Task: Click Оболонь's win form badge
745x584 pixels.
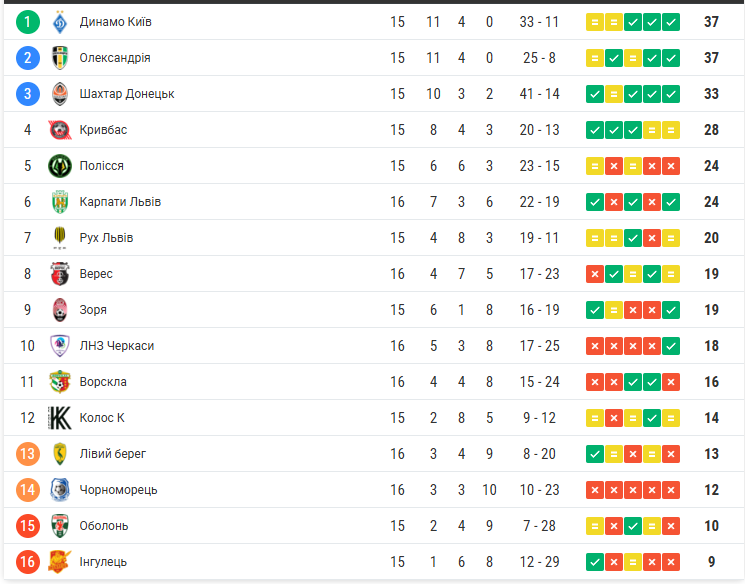Action: coord(633,526)
